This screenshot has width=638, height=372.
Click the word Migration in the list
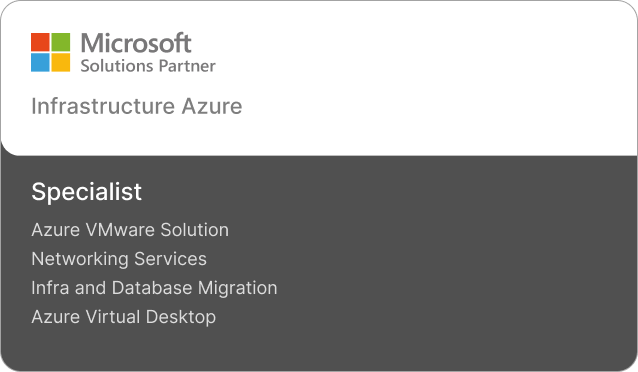coord(238,288)
